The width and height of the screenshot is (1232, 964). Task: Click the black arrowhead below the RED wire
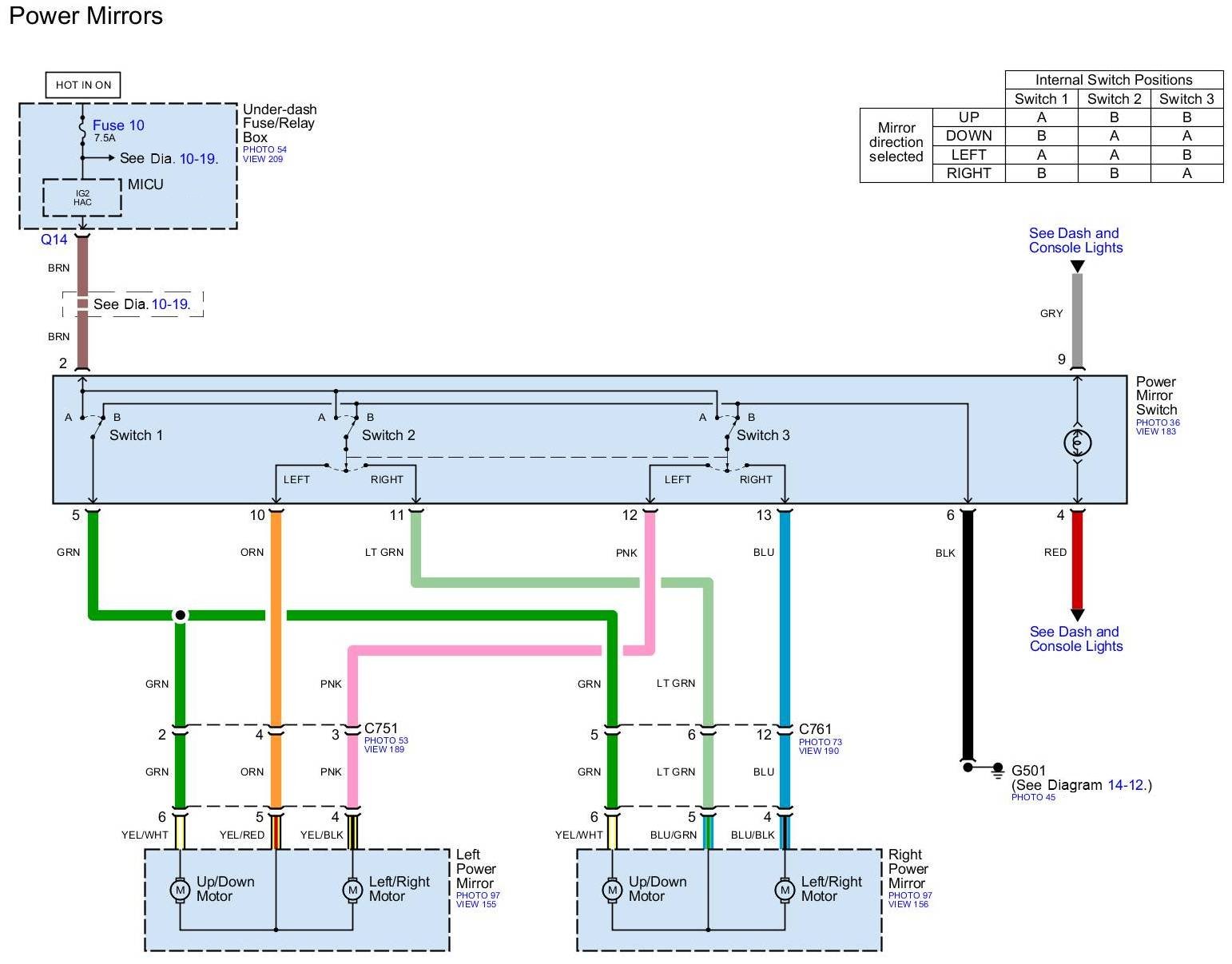[x=1077, y=615]
